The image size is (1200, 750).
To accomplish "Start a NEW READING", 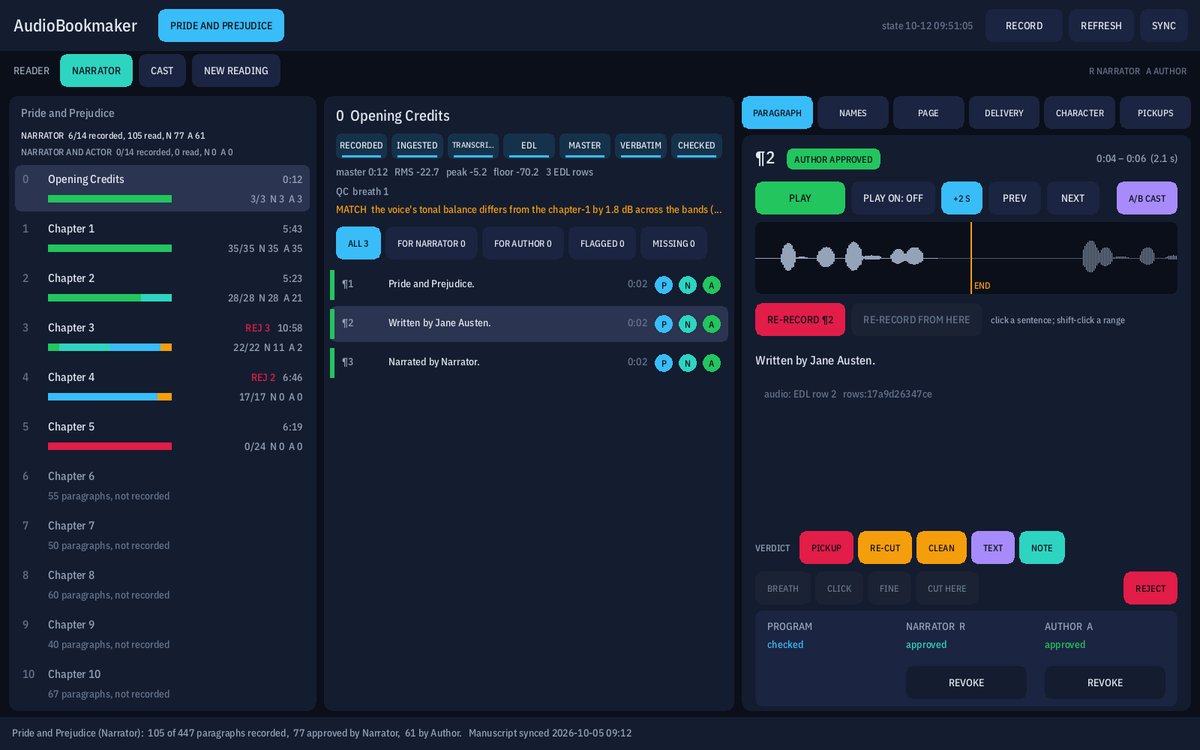I will (236, 71).
